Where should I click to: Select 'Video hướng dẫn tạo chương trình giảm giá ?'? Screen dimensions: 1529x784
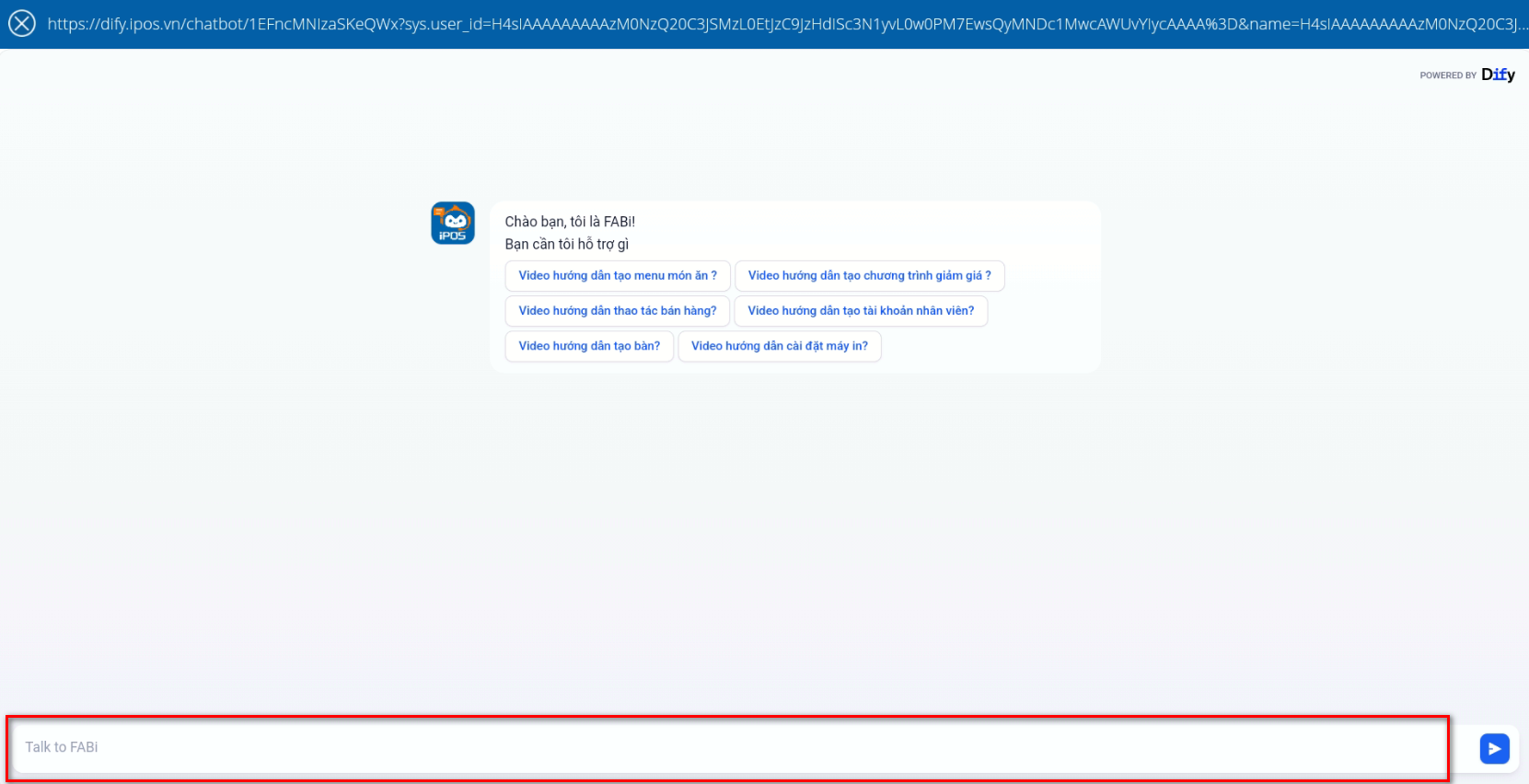point(869,276)
